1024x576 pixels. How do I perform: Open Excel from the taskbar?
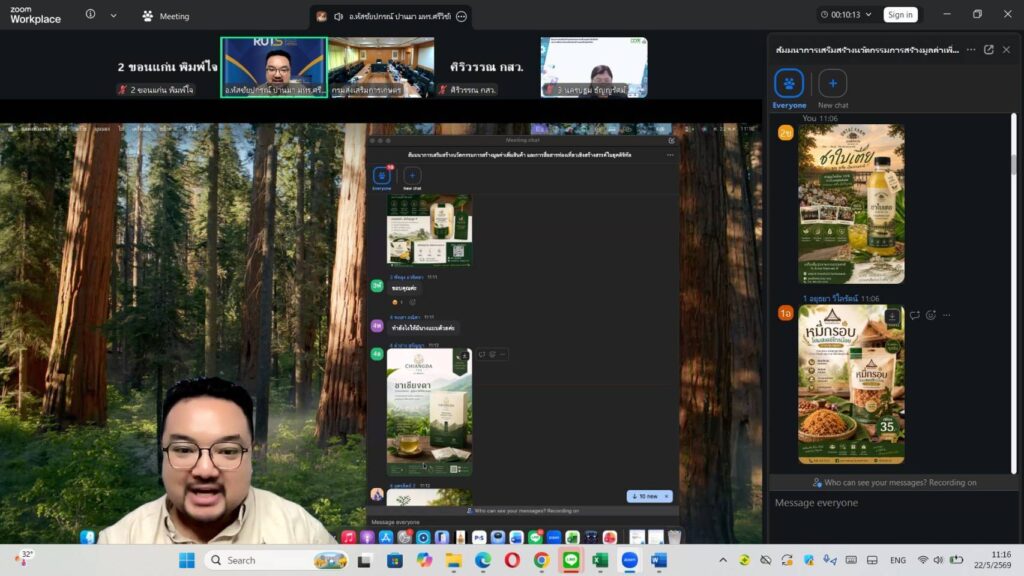(600, 560)
